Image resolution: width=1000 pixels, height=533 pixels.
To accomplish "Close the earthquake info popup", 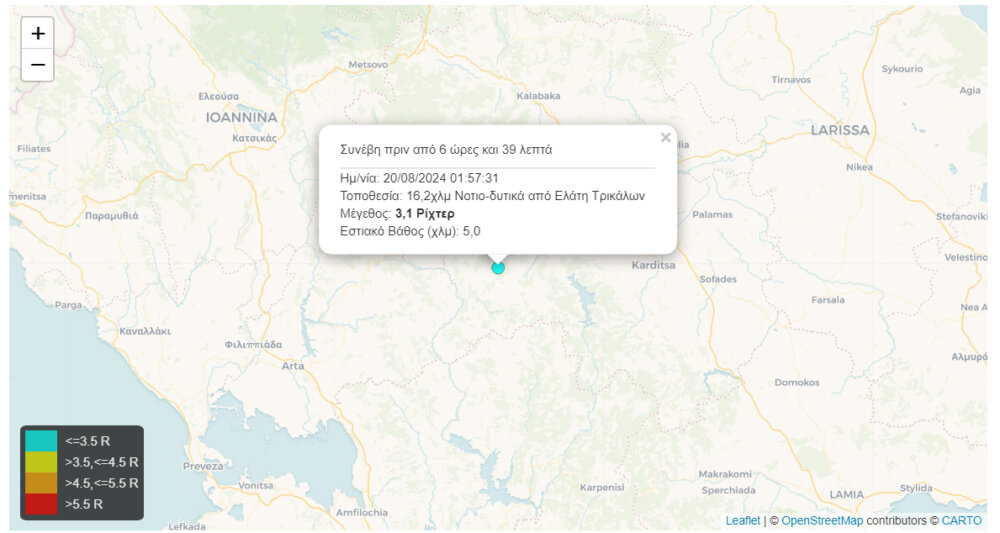I will 665,138.
